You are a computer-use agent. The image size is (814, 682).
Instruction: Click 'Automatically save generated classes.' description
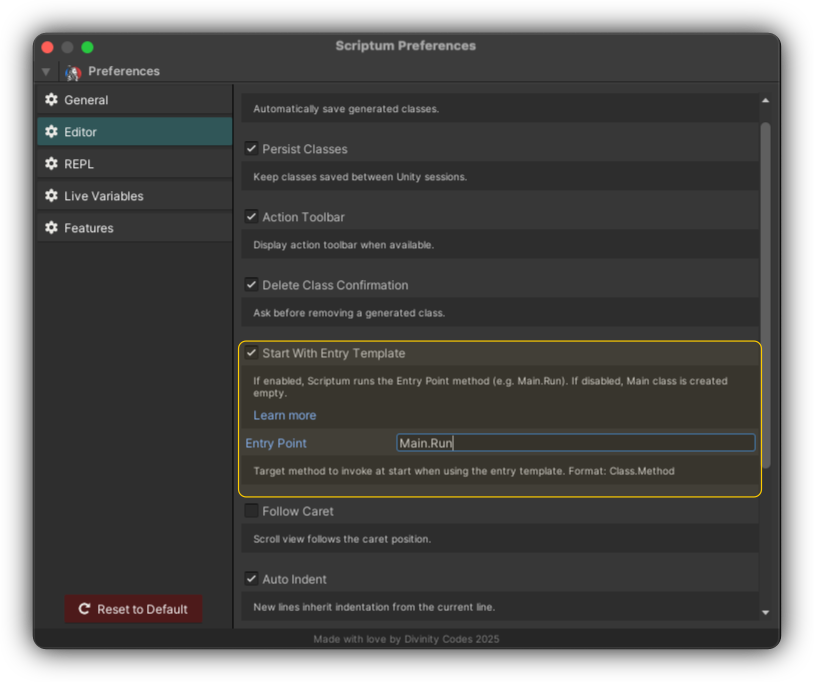point(346,109)
